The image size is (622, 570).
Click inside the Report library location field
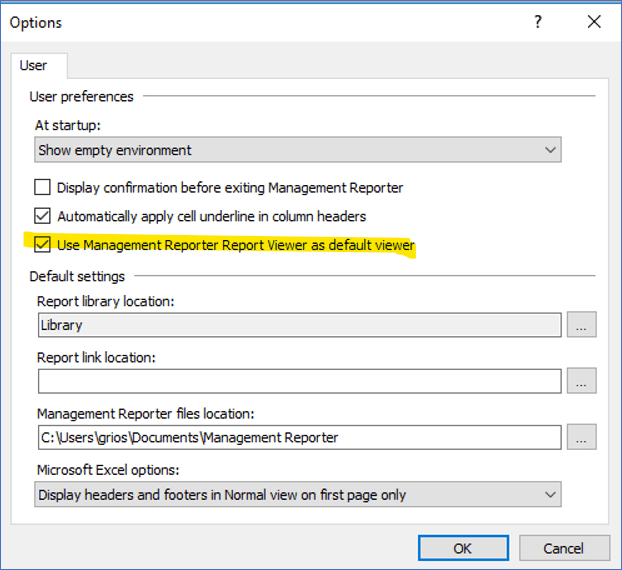[x=298, y=325]
